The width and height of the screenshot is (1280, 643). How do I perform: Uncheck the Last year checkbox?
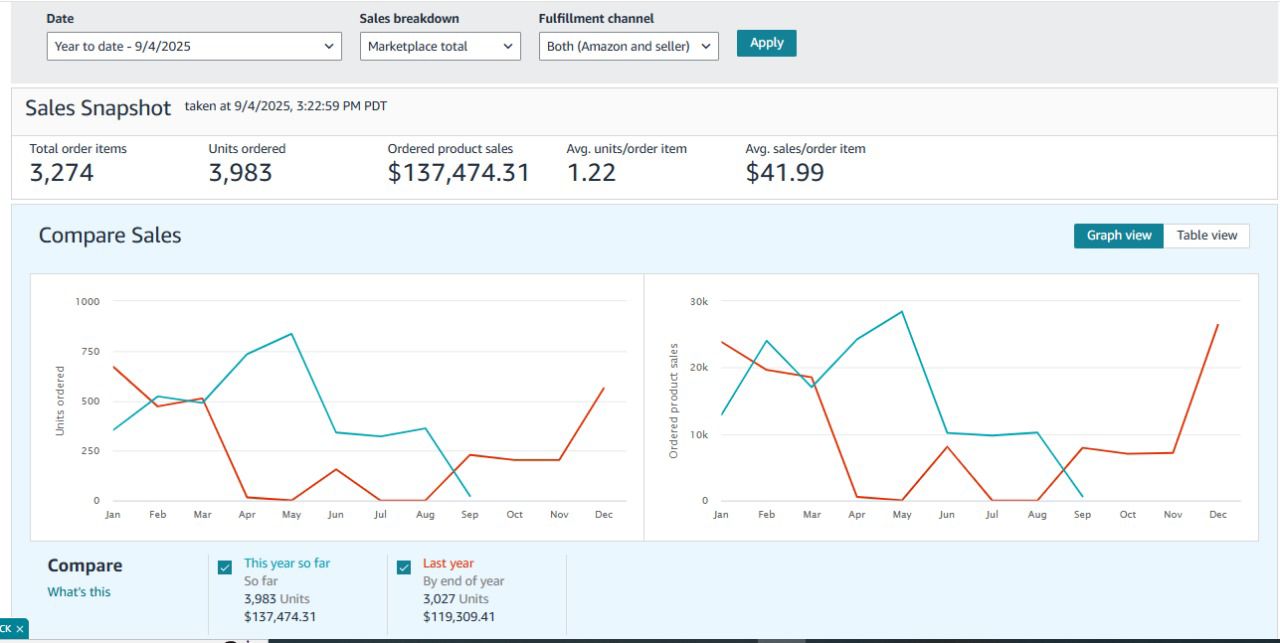[x=404, y=567]
